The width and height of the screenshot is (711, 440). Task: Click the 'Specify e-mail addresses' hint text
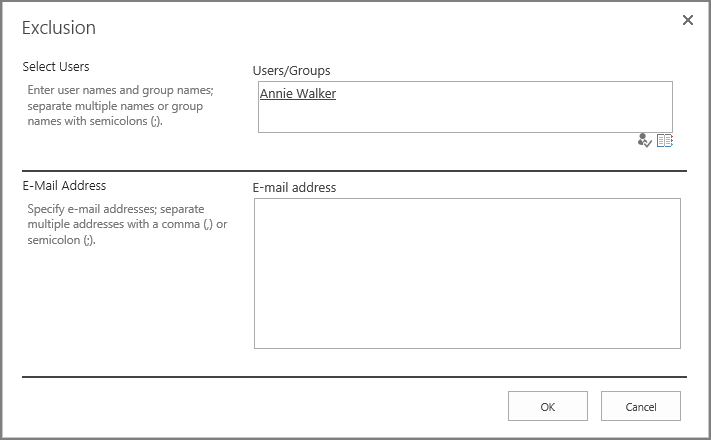(x=116, y=209)
